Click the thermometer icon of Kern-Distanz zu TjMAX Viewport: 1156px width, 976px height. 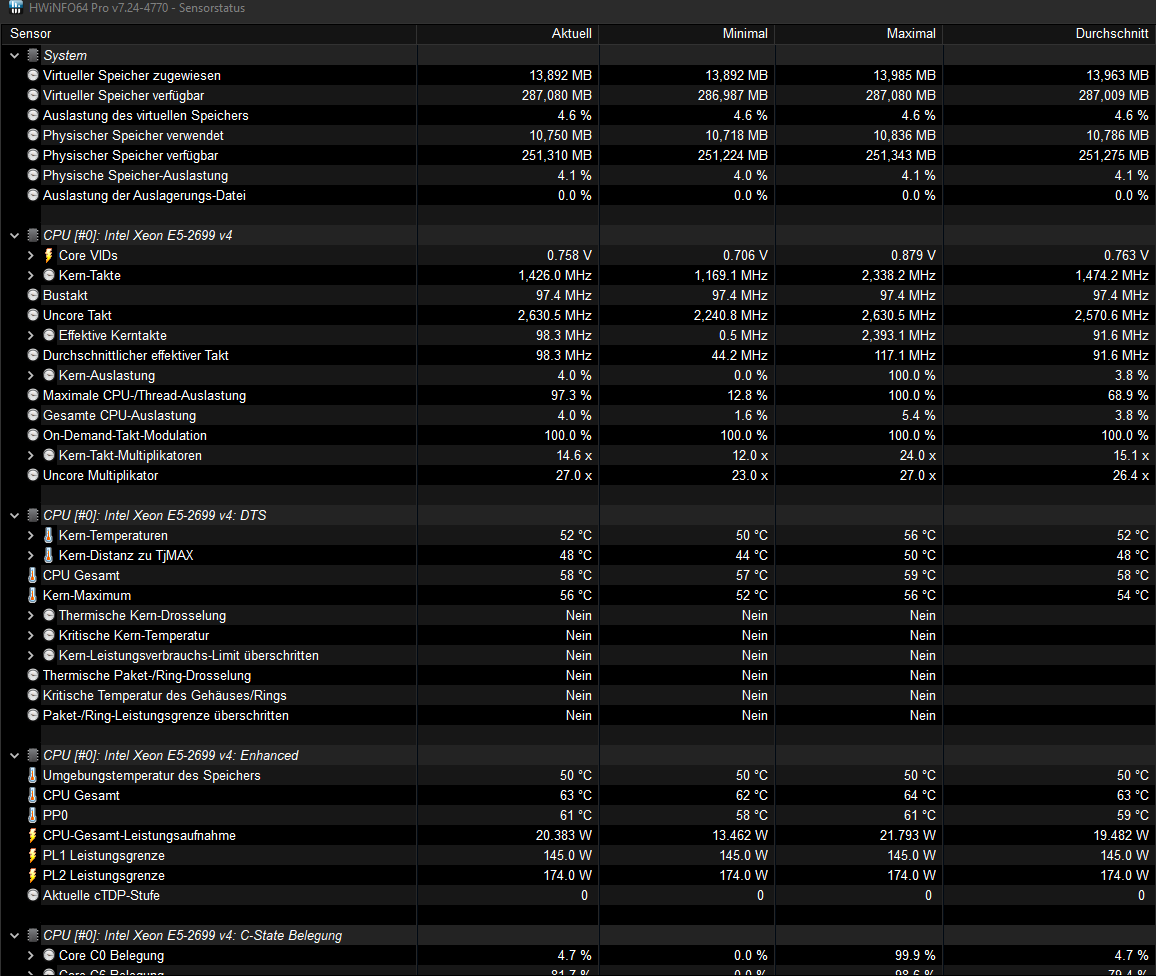49,555
